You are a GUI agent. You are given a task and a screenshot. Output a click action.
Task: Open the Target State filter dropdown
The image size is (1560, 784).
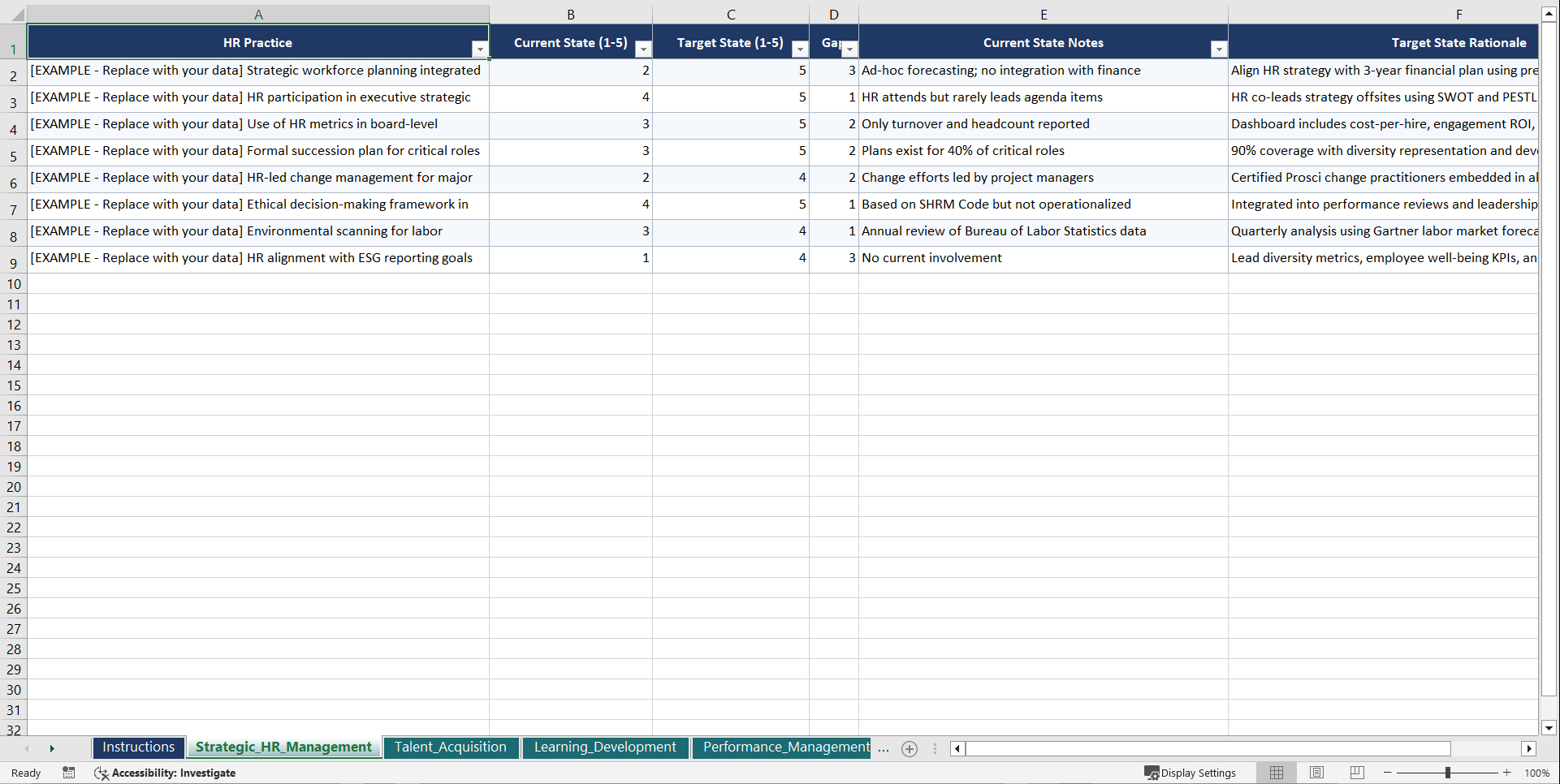[800, 49]
